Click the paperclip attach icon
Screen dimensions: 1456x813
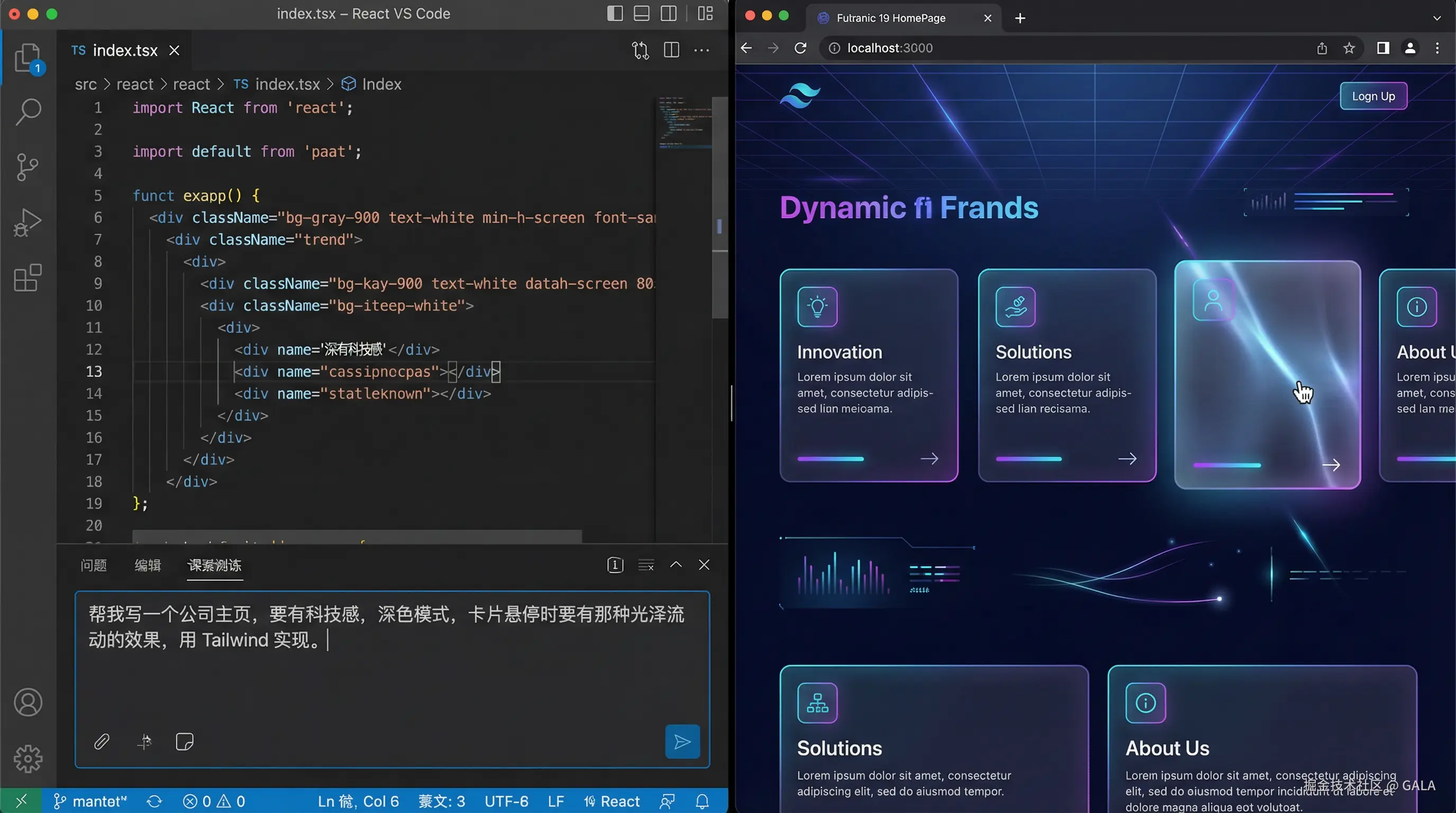tap(102, 741)
